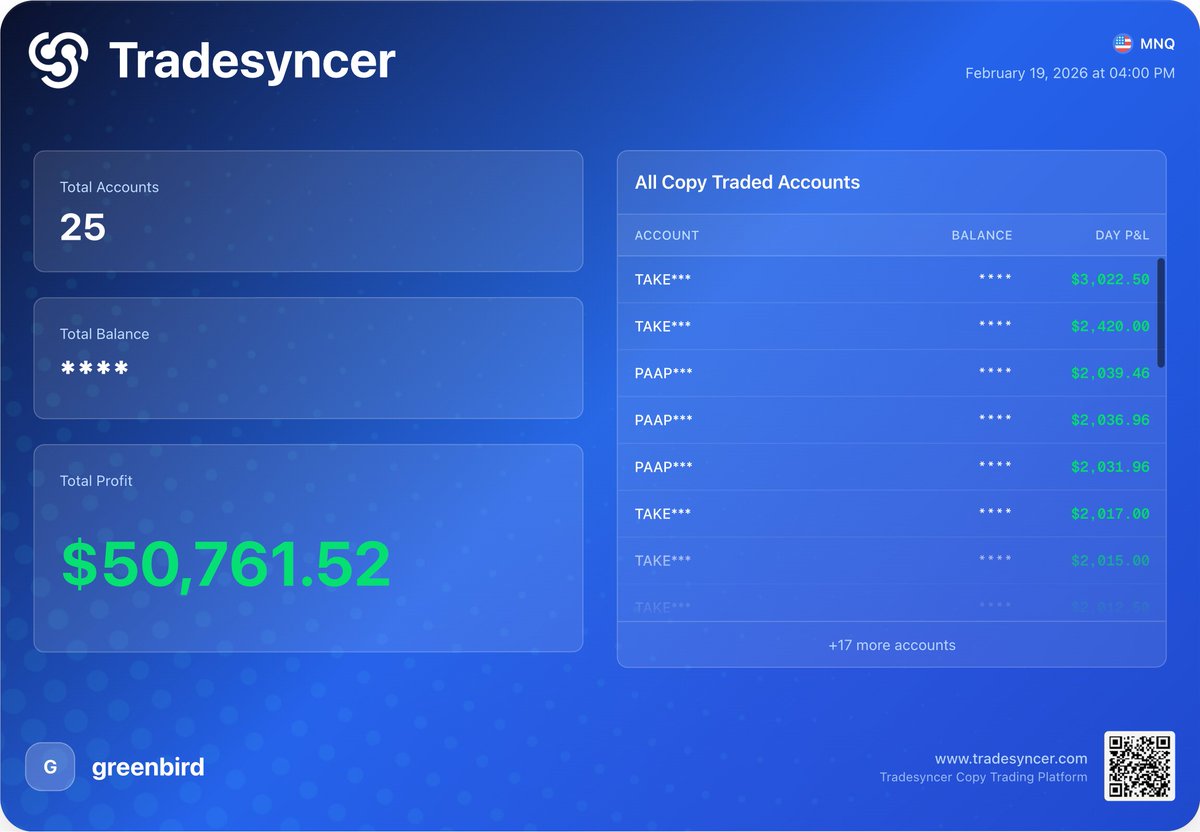Select the $2,039.46 day P&L value
Screen dimensions: 1200x832
pos(1110,373)
